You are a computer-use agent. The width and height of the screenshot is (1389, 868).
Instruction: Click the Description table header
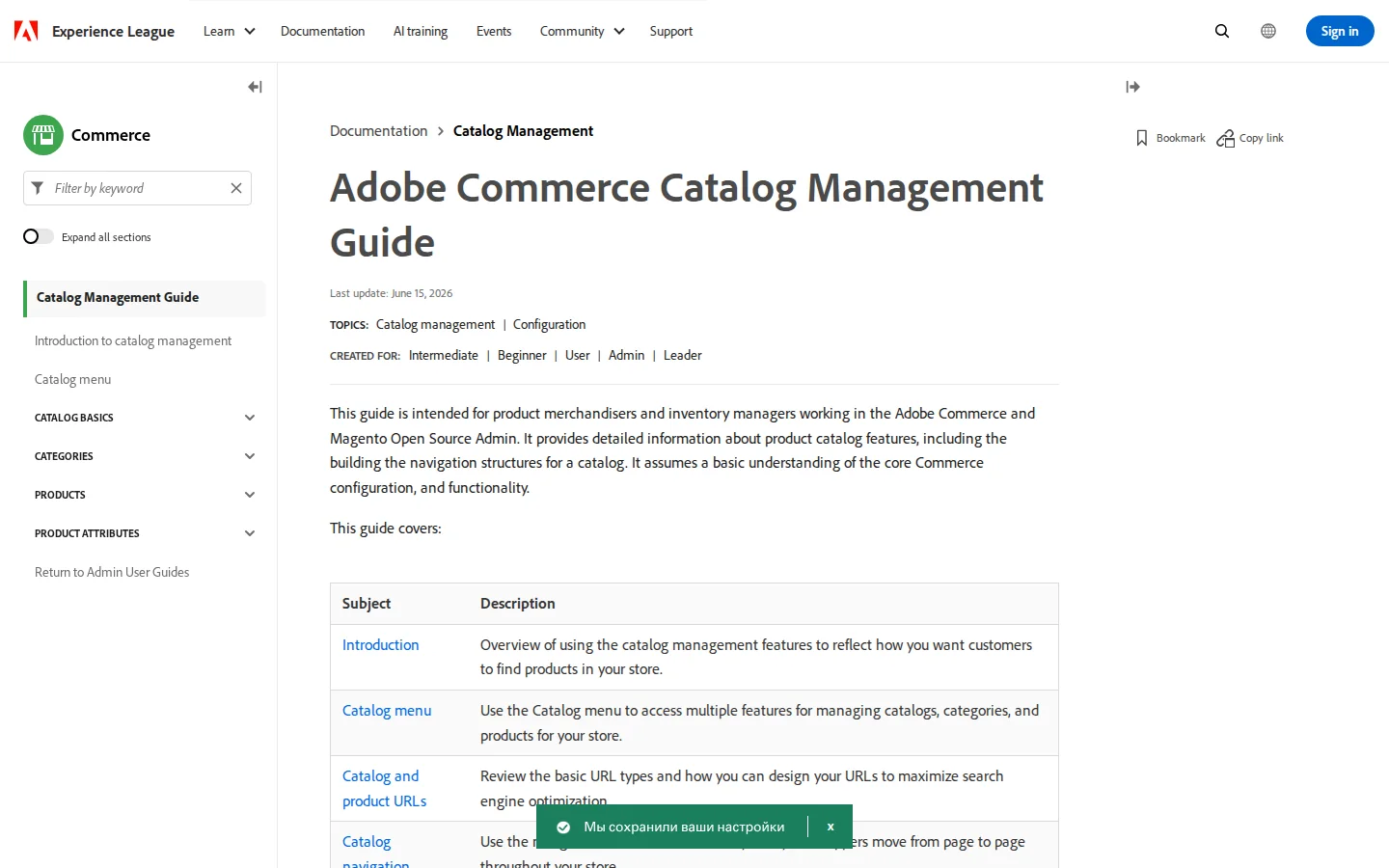point(518,604)
